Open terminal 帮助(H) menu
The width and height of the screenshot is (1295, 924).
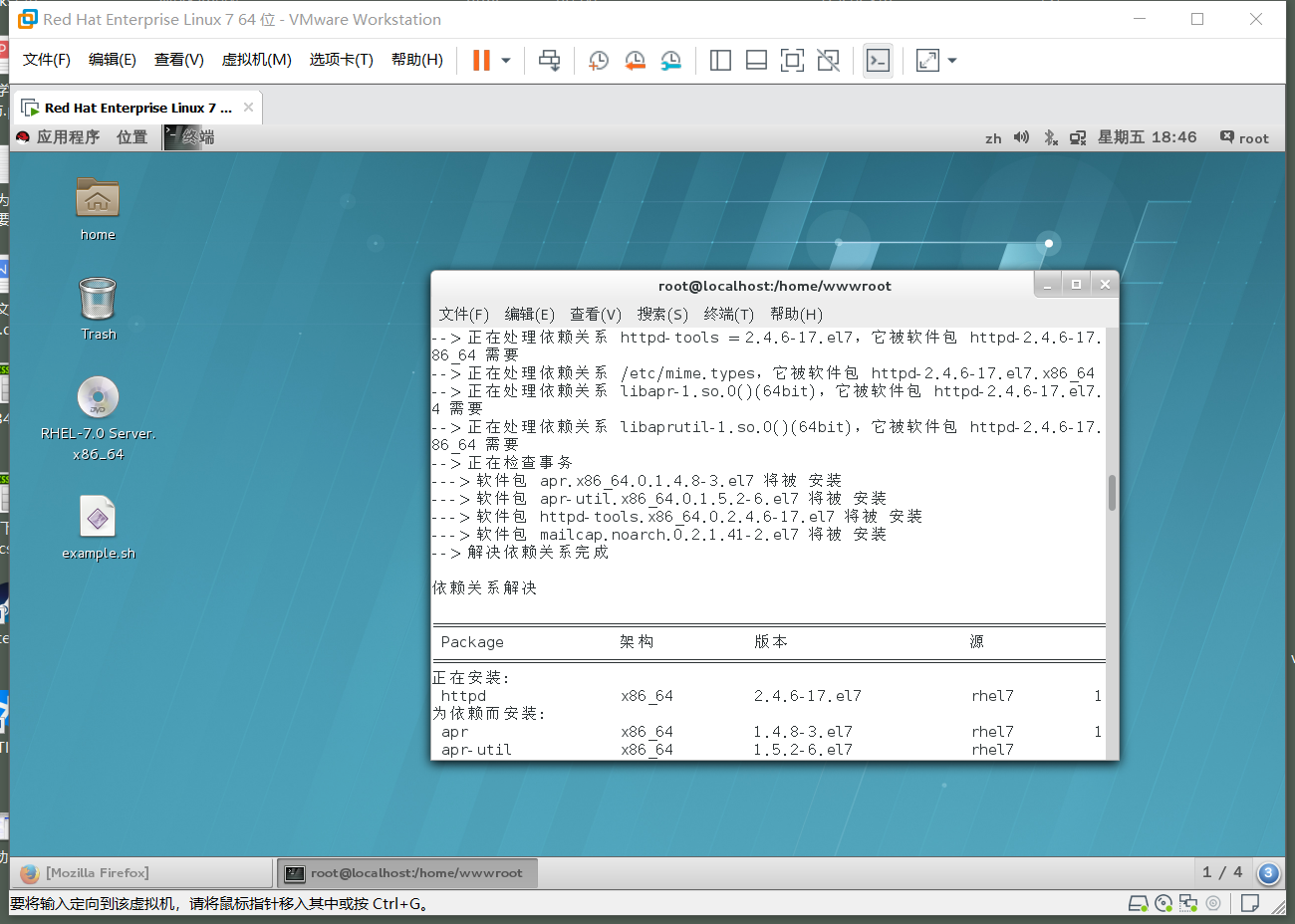coord(796,314)
